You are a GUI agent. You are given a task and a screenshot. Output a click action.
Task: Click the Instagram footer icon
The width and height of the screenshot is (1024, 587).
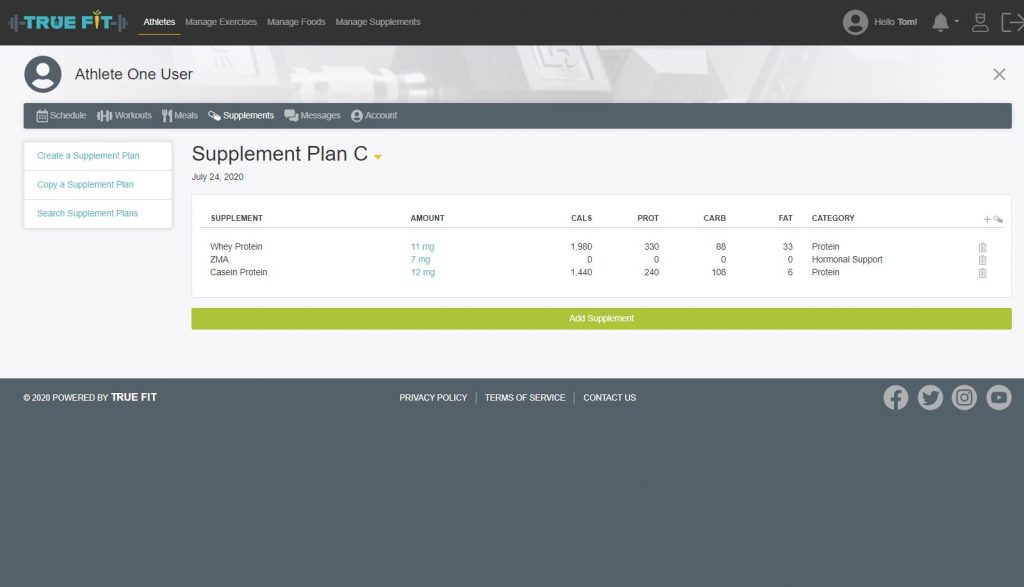964,398
